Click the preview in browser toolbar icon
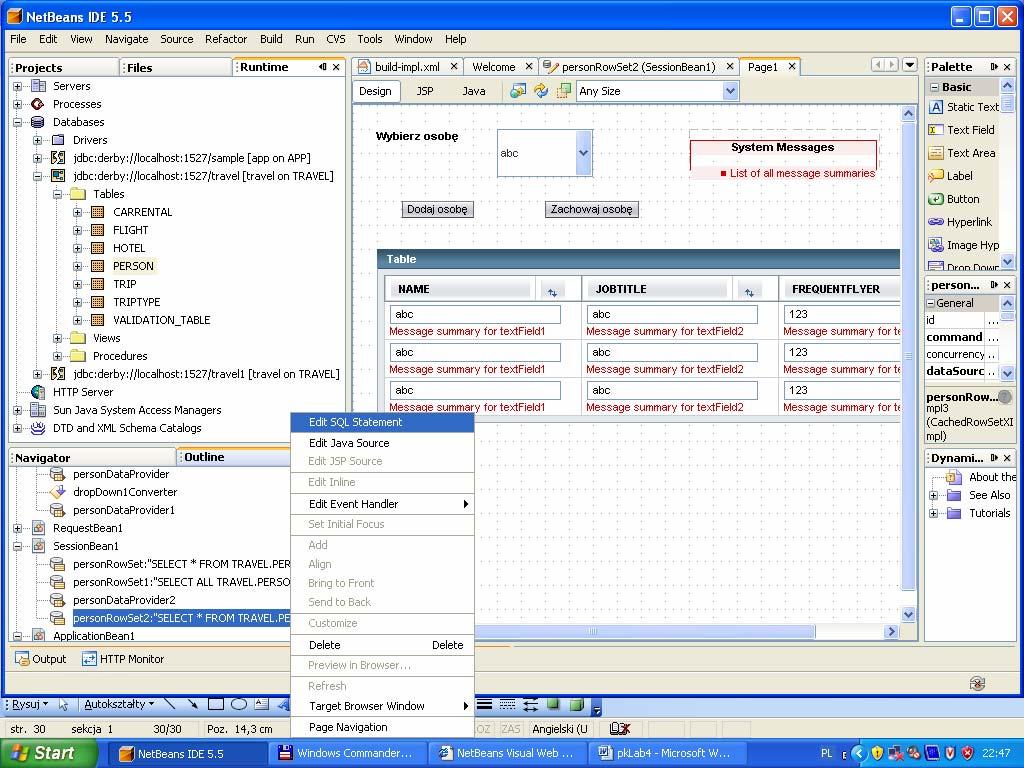1024x768 pixels. pos(518,91)
